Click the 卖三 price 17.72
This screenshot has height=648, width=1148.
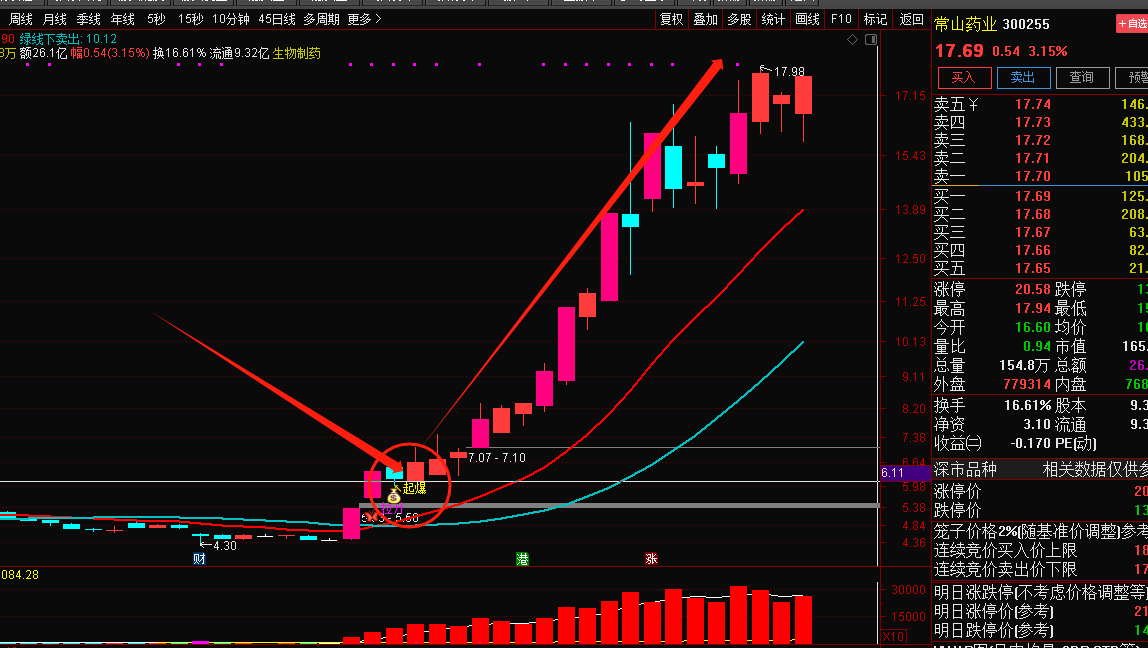(x=1032, y=140)
